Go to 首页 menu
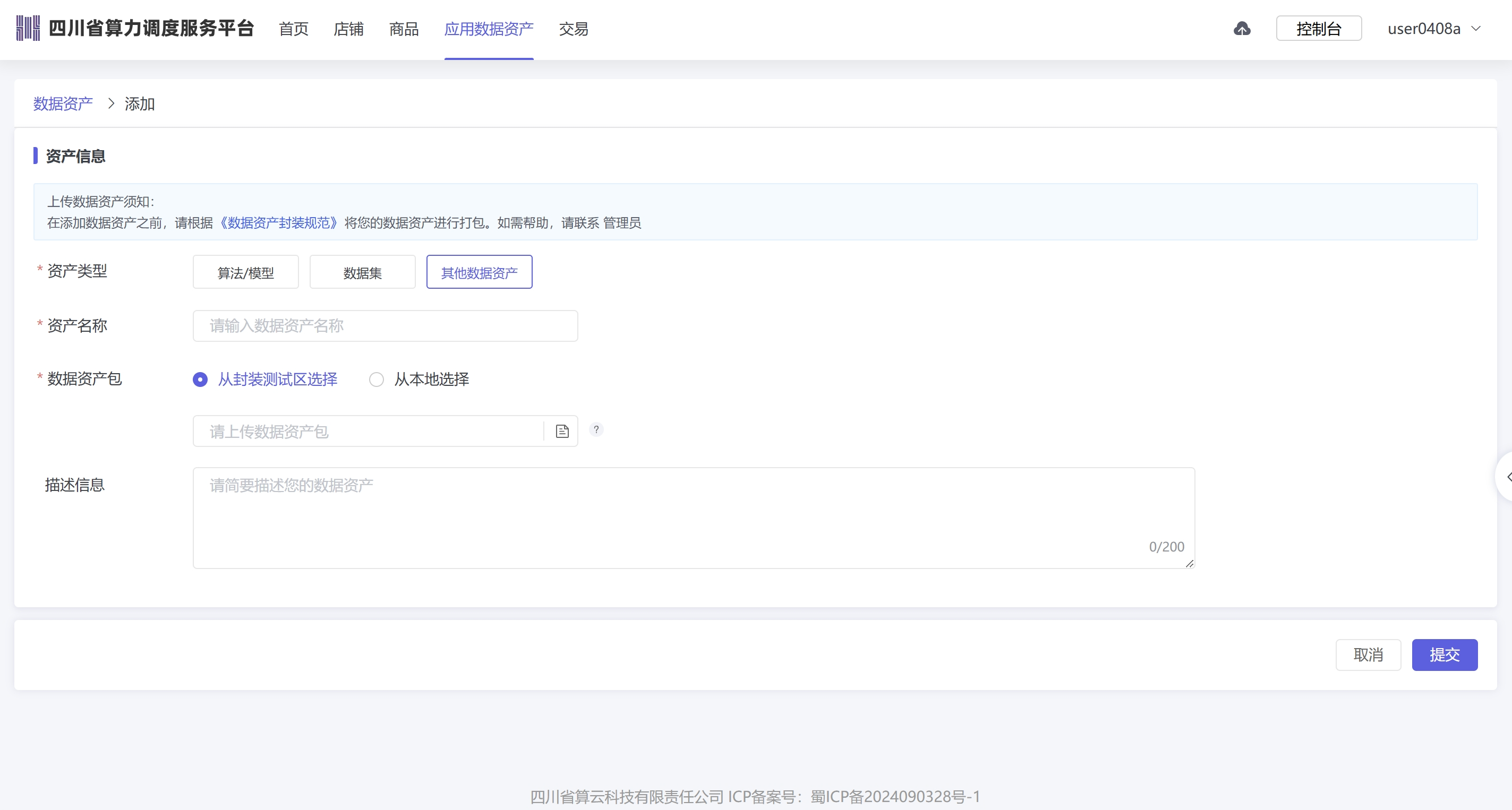Screen dimensions: 1512x810 294,29
